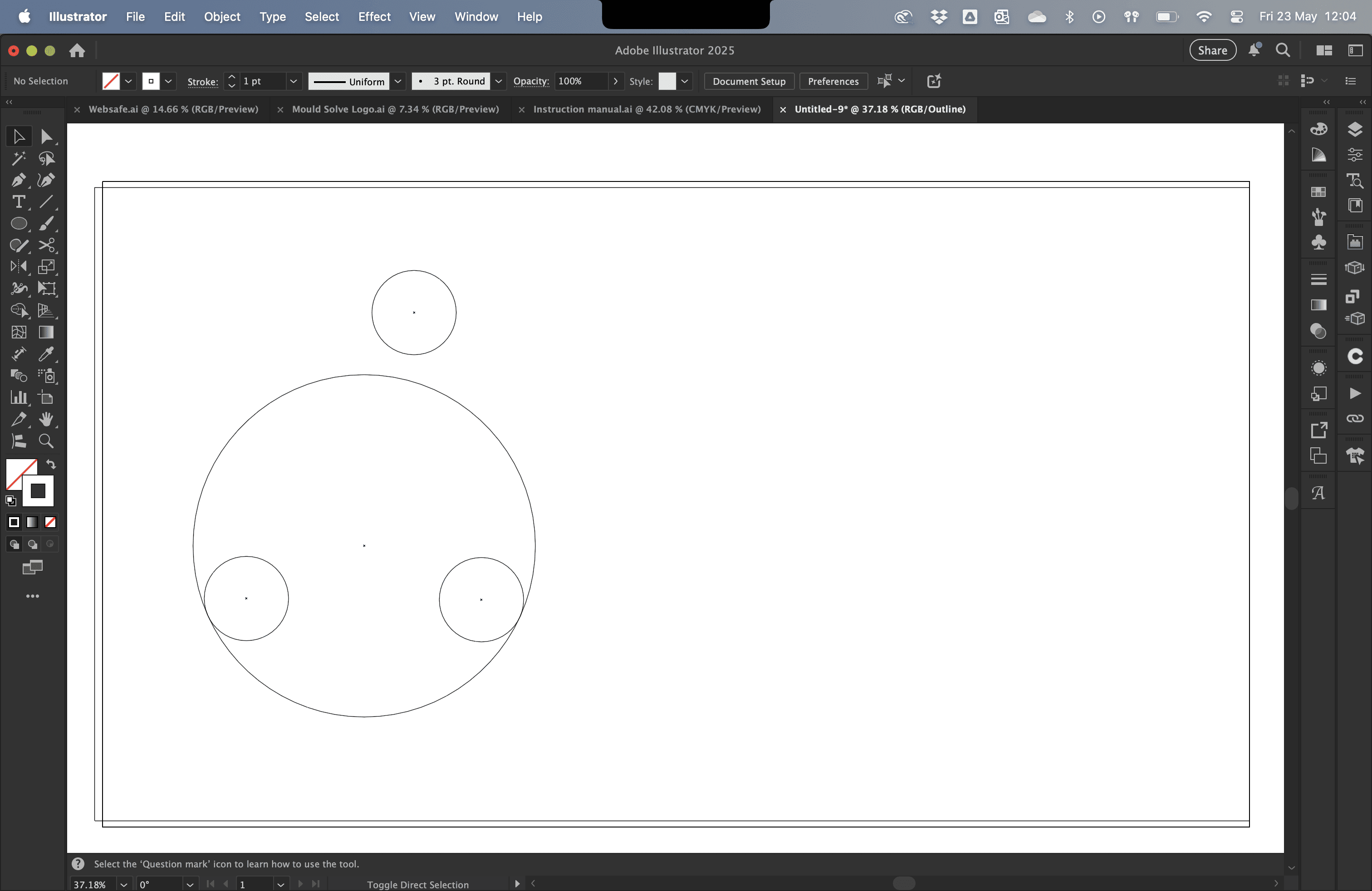1372x891 pixels.
Task: Select the Pen tool
Action: pyautogui.click(x=18, y=181)
